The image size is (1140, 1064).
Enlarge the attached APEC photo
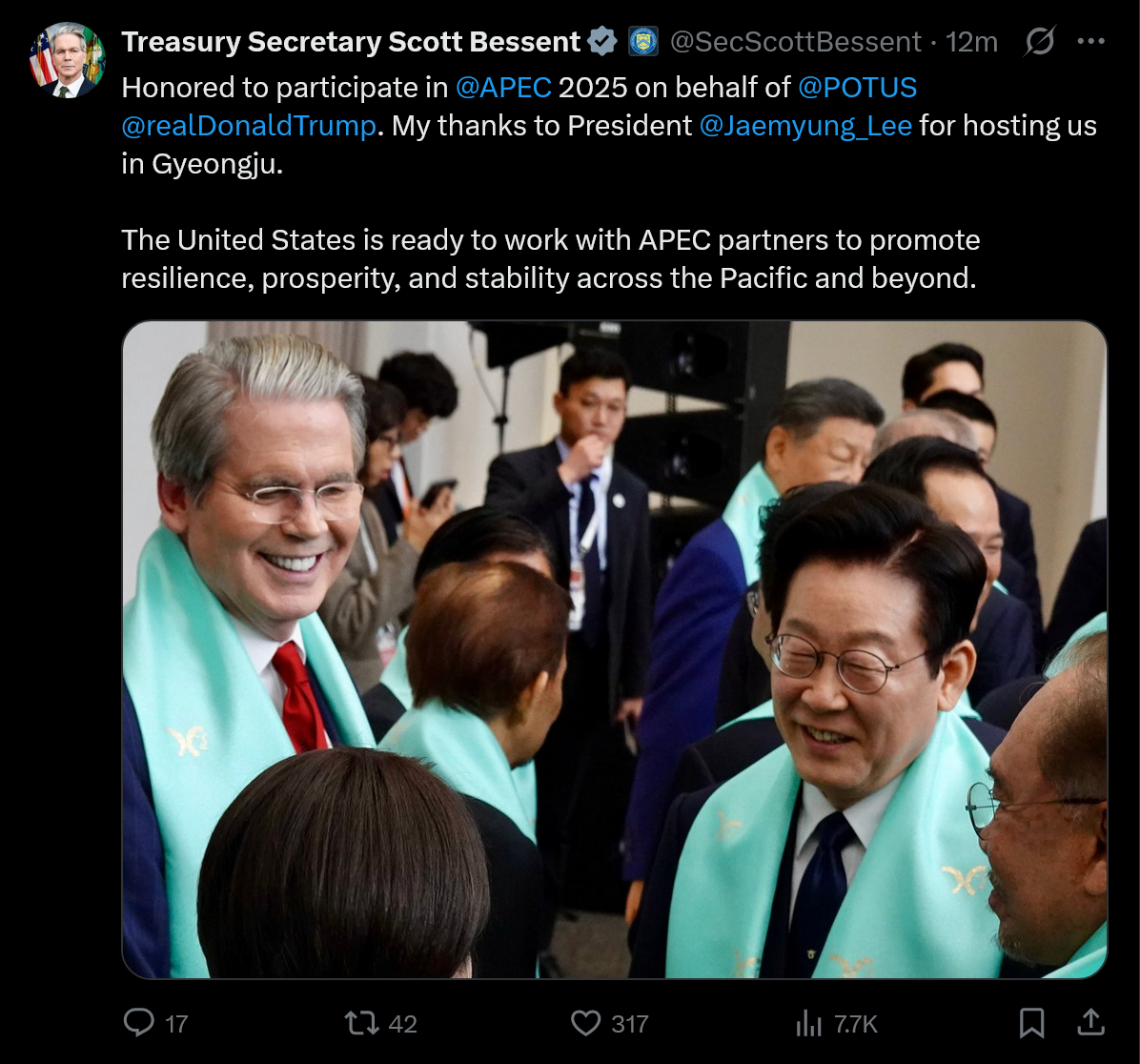click(615, 649)
